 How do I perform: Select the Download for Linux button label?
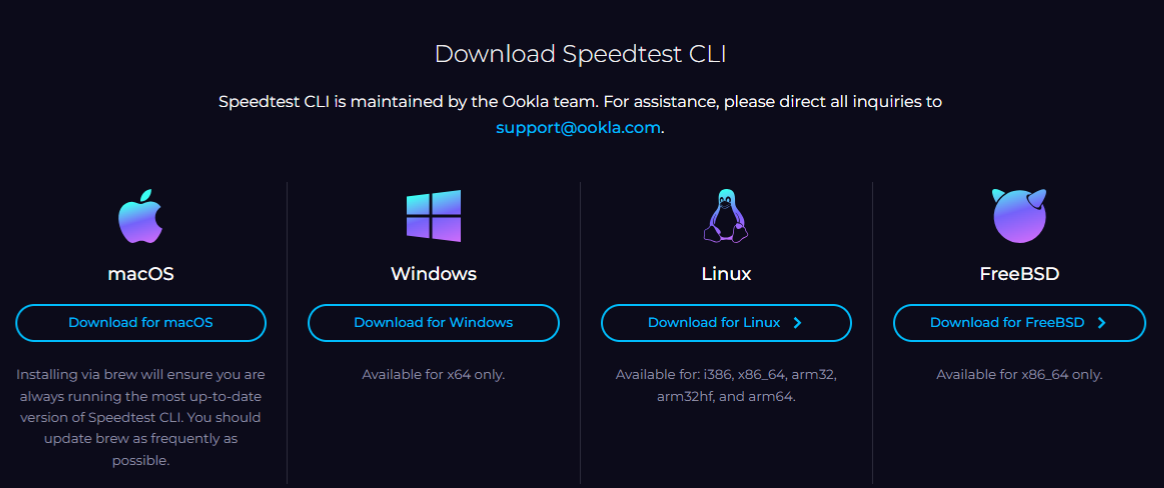[x=713, y=323]
